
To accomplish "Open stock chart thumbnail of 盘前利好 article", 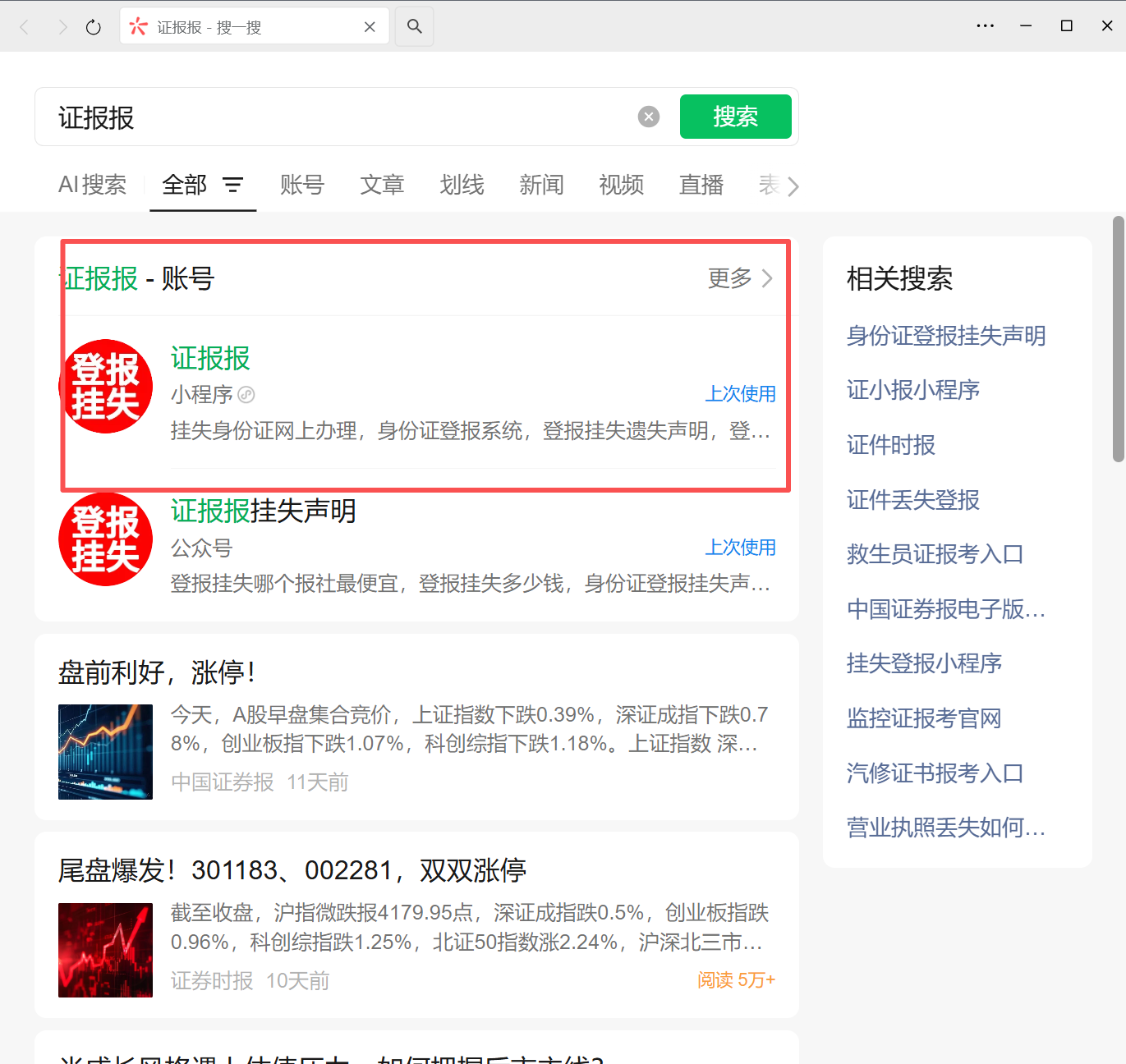I will [105, 752].
